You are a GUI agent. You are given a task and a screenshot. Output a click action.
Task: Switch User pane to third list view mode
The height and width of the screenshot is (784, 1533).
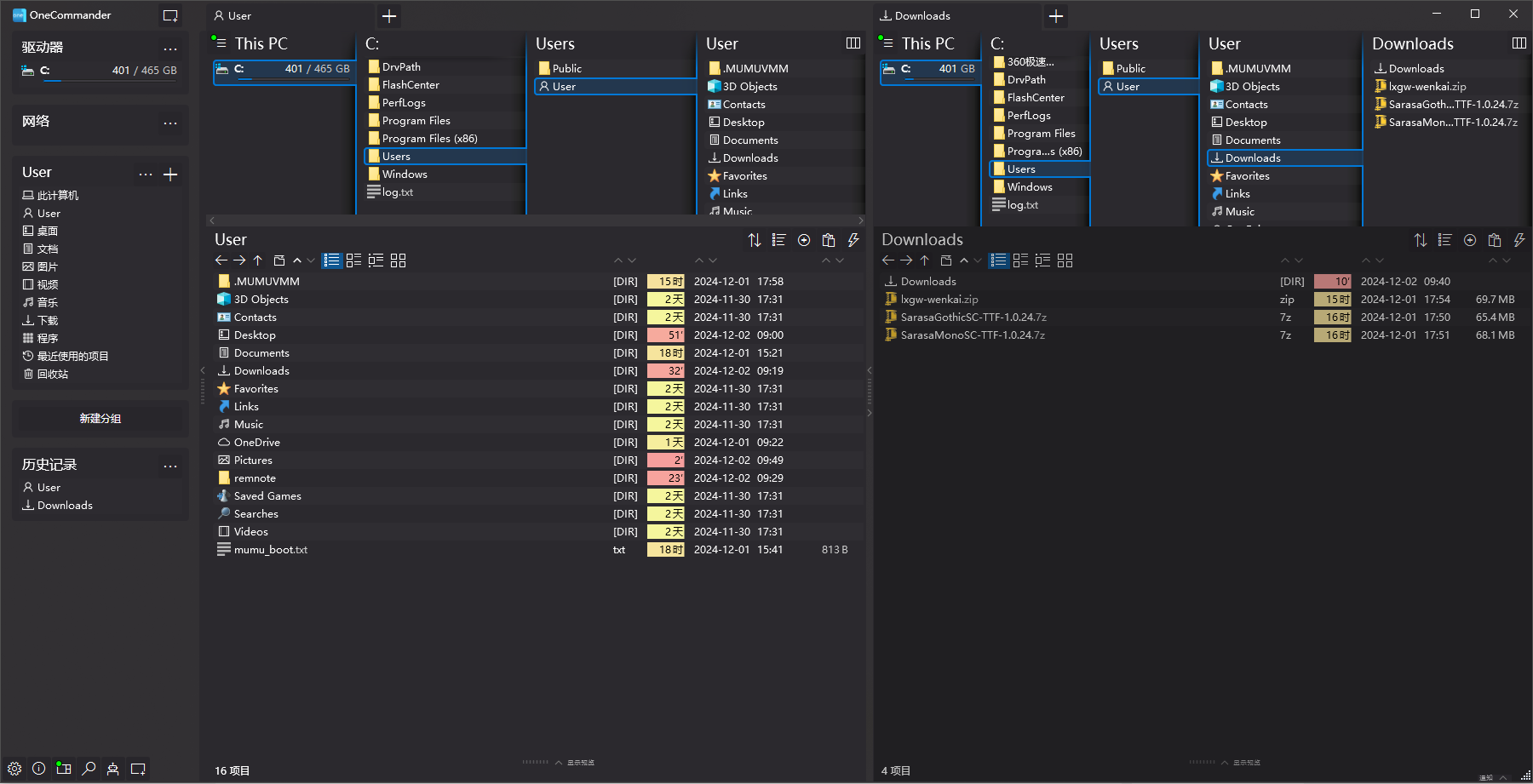[x=376, y=260]
